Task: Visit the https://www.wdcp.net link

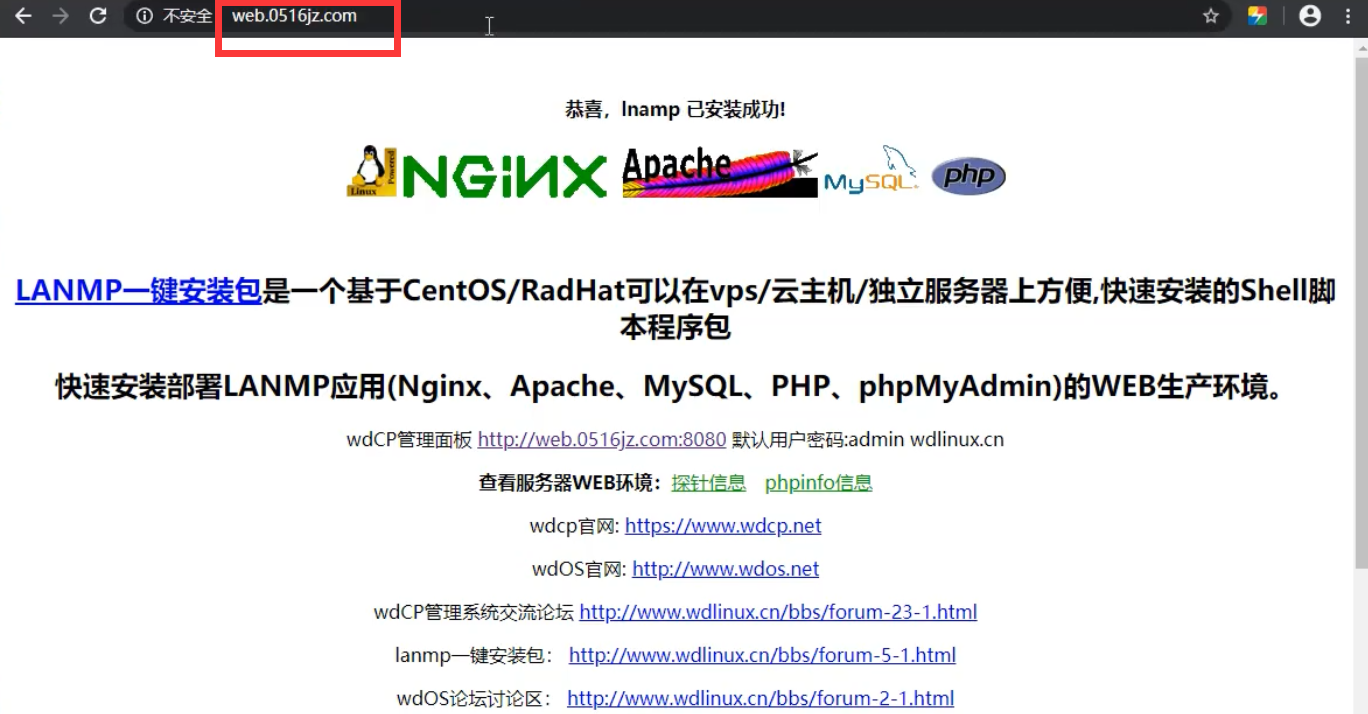Action: (x=723, y=526)
